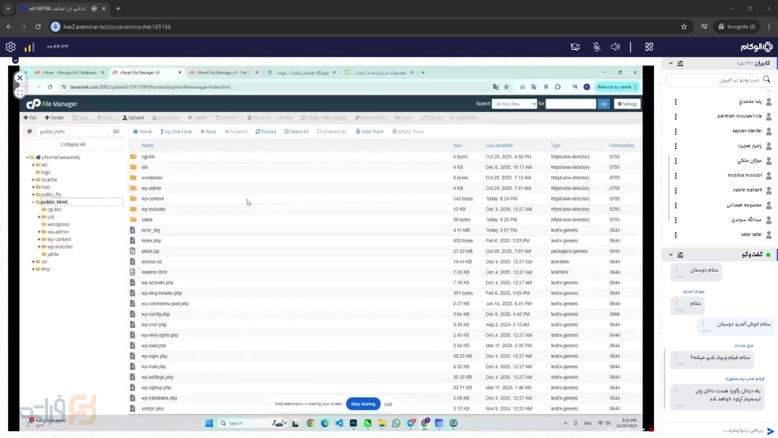Open options menu for parinan mousavinia
Screen dimensions: 778x438
(676, 116)
